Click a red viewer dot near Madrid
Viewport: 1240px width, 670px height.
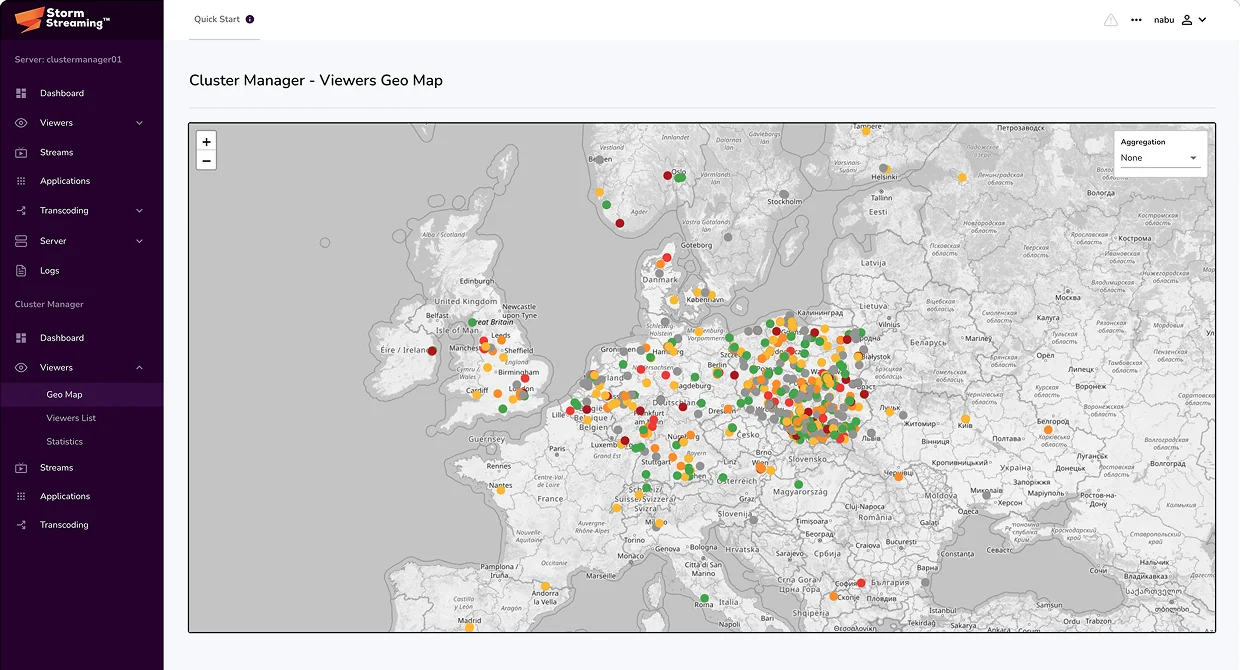click(469, 626)
